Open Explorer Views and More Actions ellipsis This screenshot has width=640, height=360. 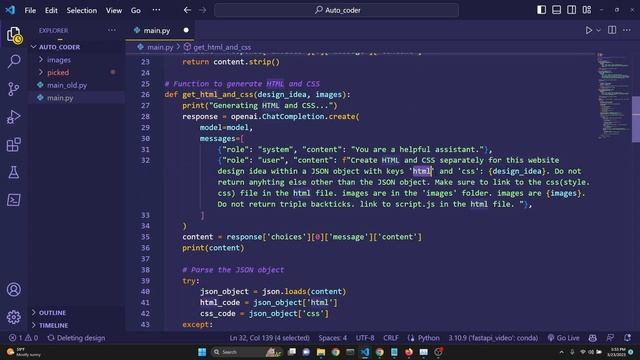(x=111, y=30)
